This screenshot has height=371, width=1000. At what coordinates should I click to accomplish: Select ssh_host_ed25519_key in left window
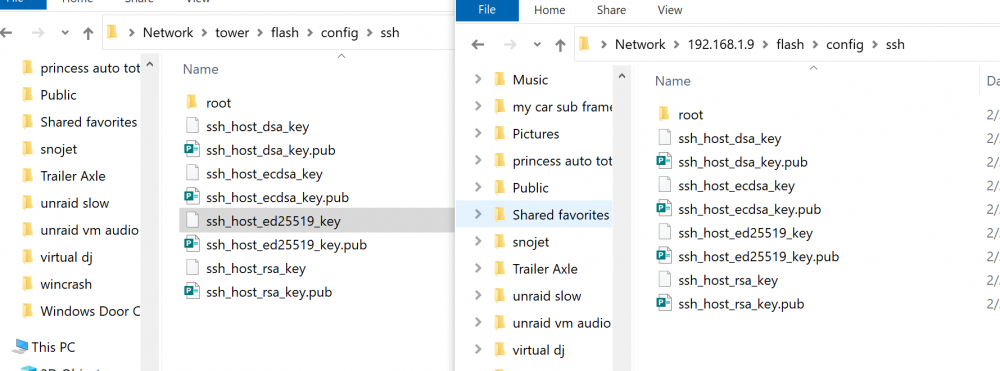coord(316,221)
